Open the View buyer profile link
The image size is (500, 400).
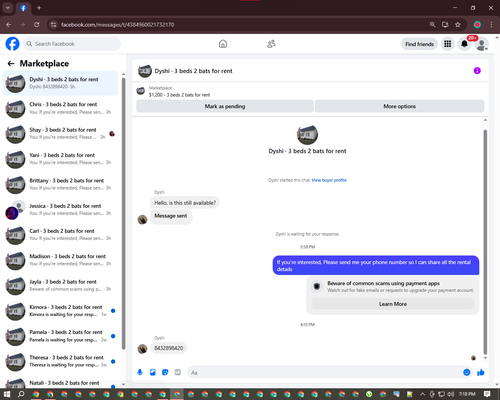coord(329,180)
